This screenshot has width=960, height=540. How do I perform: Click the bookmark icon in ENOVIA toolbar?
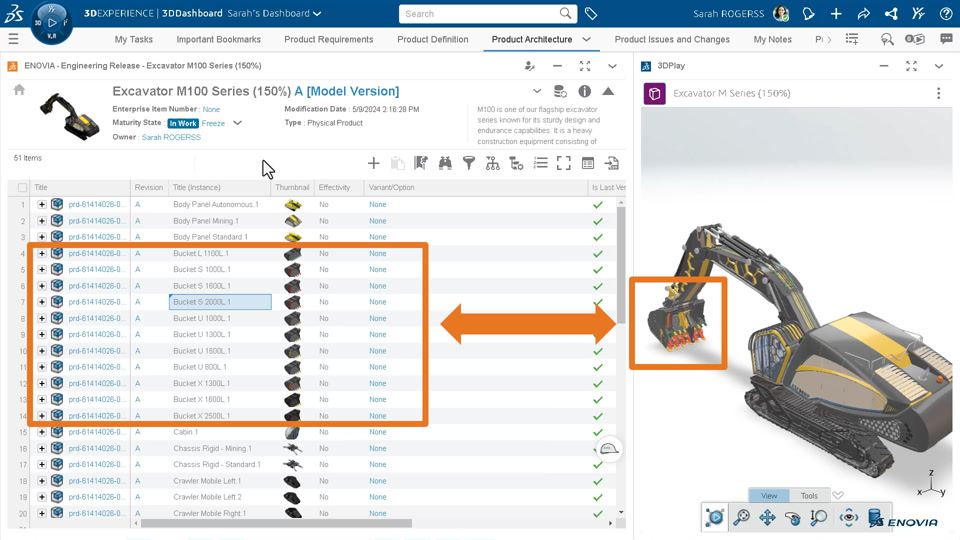(421, 163)
